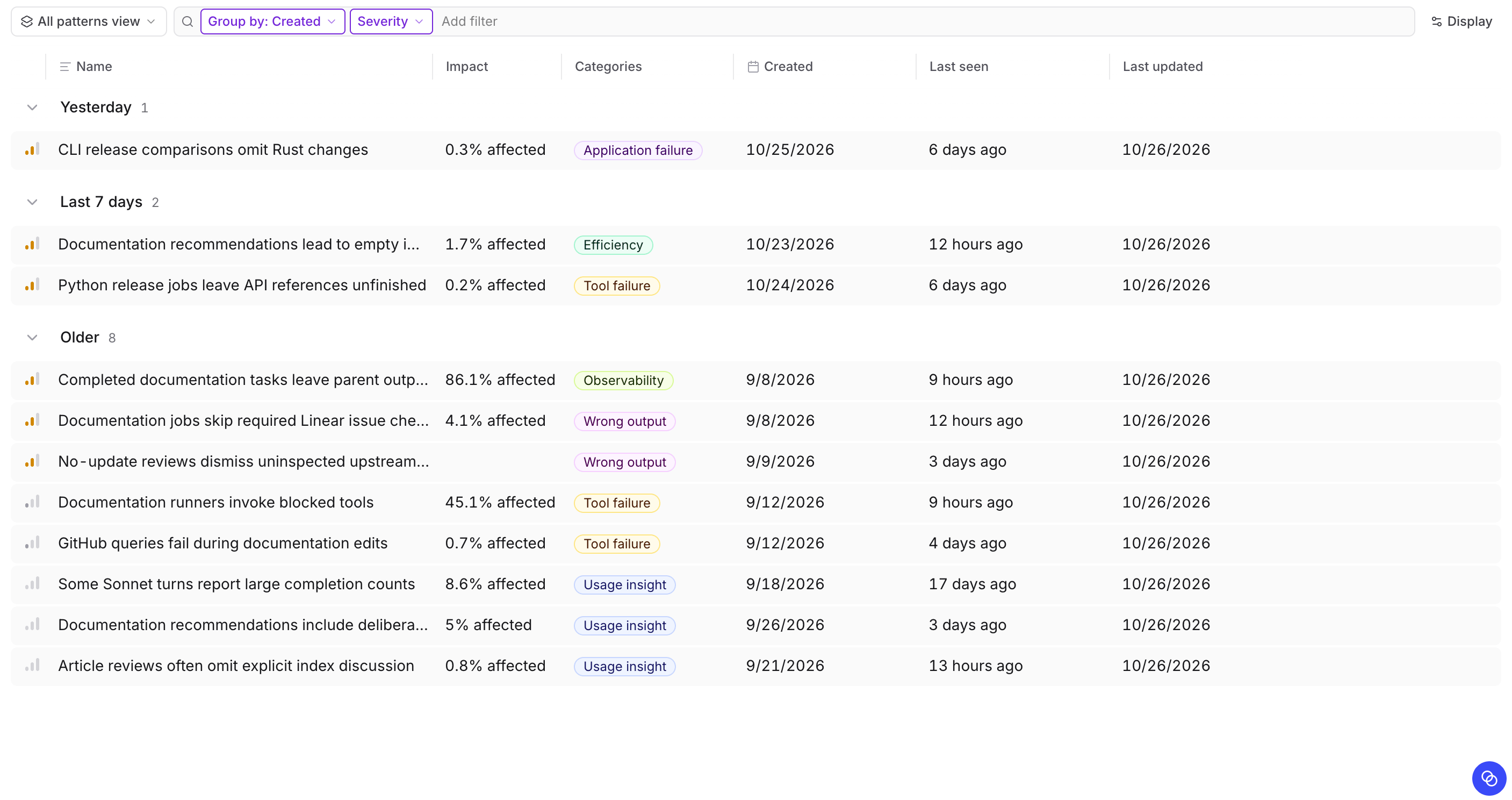Open the Severity filter dropdown
The width and height of the screenshot is (1512, 800).
tap(391, 22)
